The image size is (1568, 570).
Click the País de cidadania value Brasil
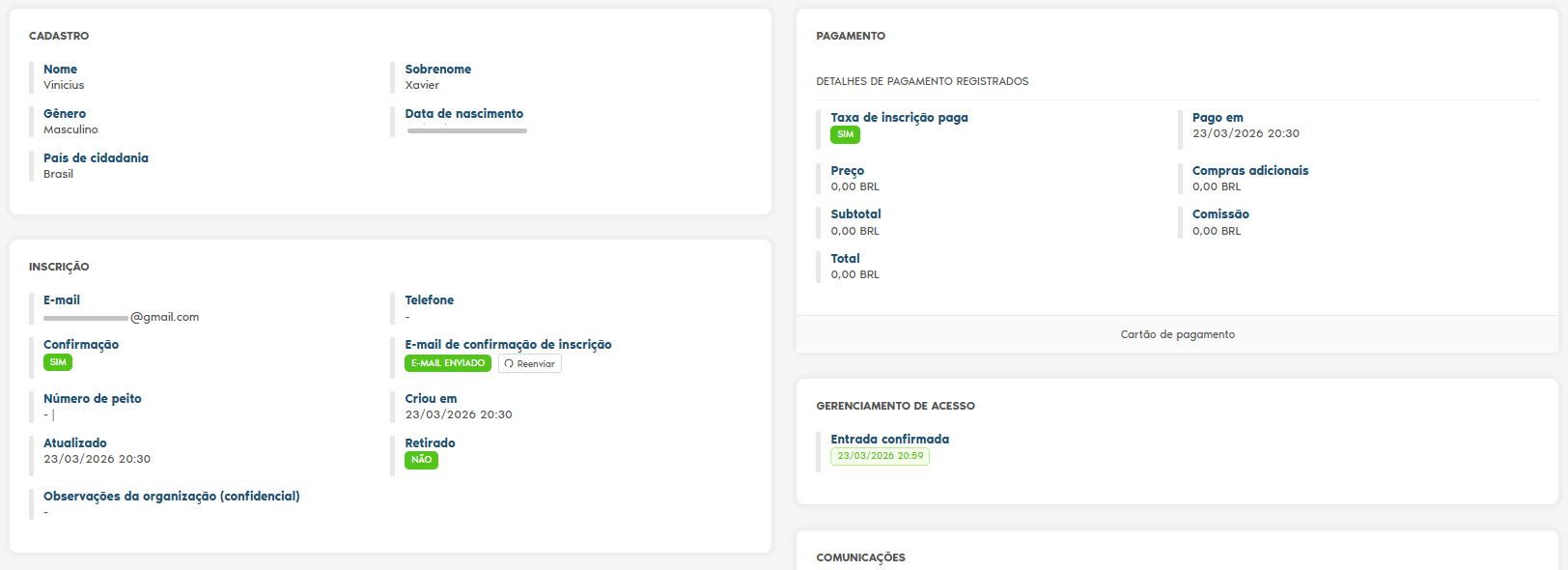[x=58, y=174]
